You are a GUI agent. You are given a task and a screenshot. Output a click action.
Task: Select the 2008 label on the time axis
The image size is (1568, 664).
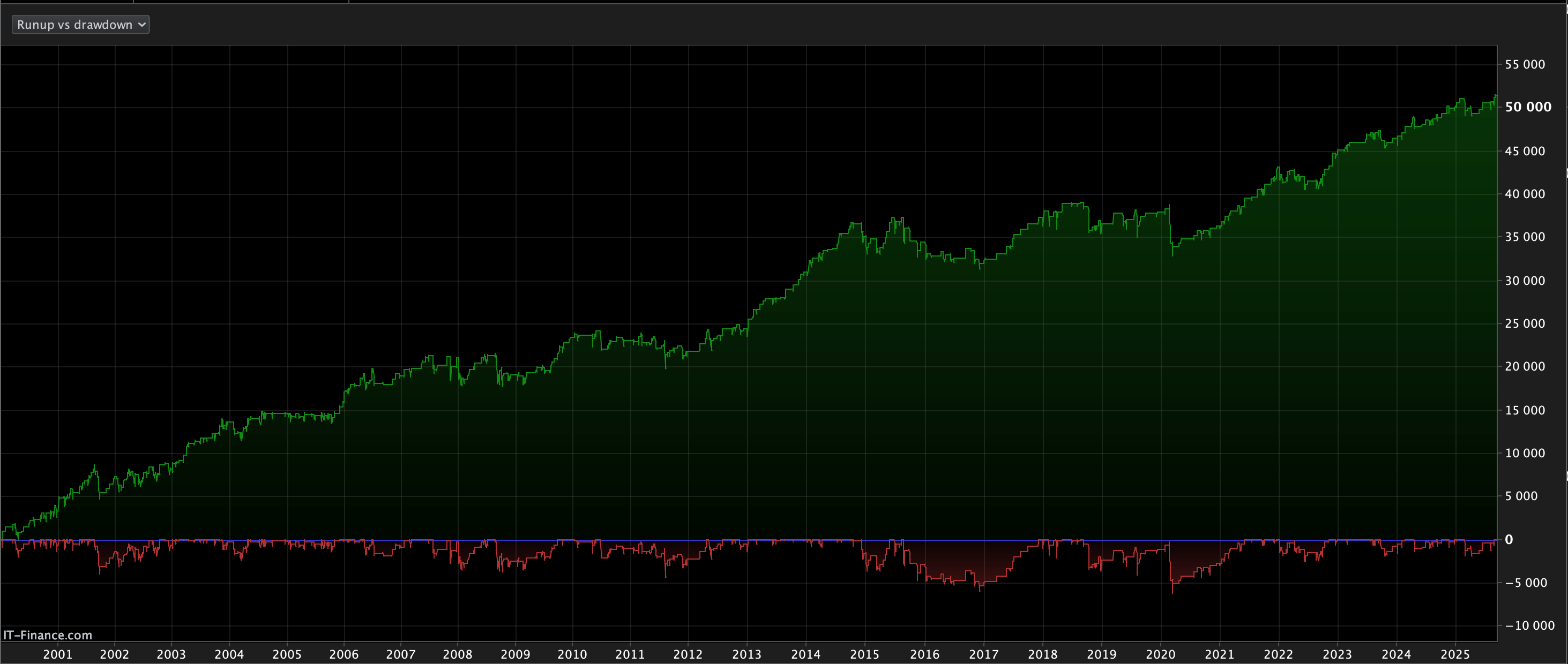point(457,654)
